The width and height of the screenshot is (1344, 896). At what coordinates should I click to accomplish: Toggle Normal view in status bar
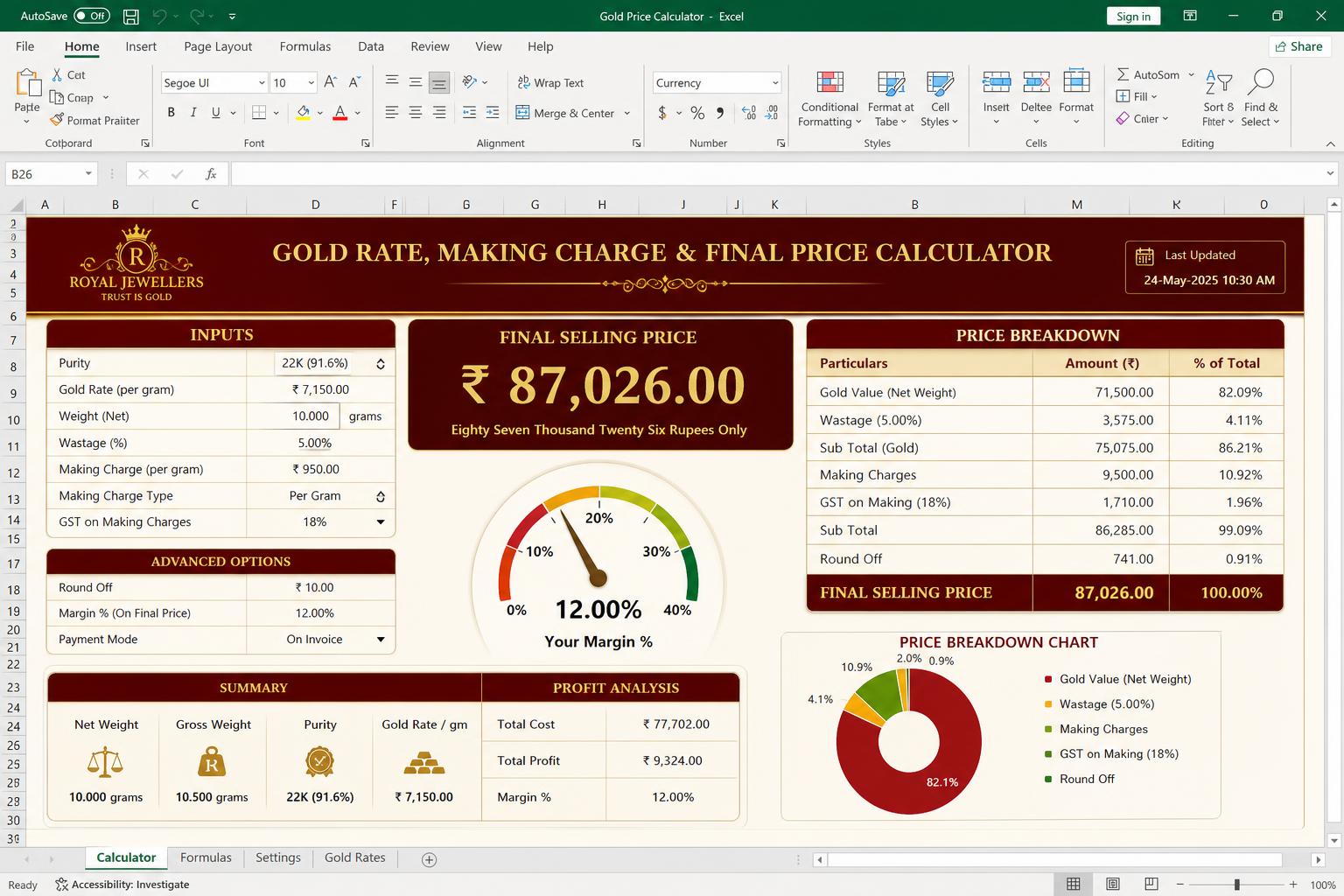click(1074, 885)
